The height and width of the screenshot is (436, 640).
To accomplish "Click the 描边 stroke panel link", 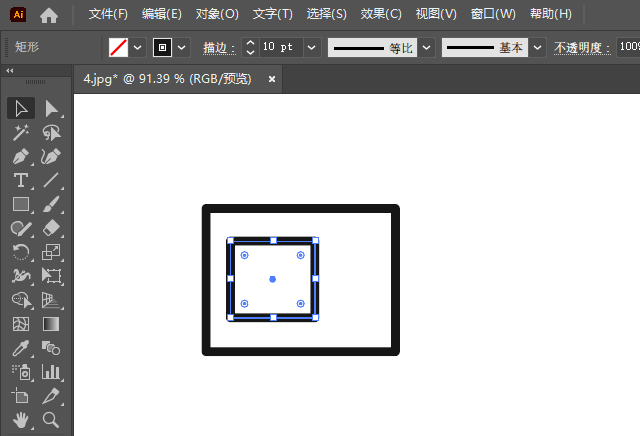I will 219,48.
